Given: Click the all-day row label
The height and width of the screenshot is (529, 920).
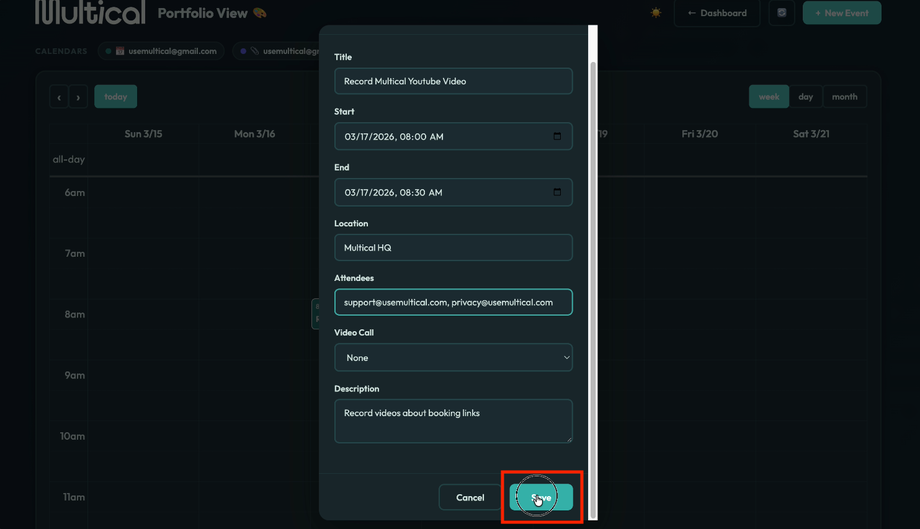Looking at the screenshot, I should tap(69, 160).
